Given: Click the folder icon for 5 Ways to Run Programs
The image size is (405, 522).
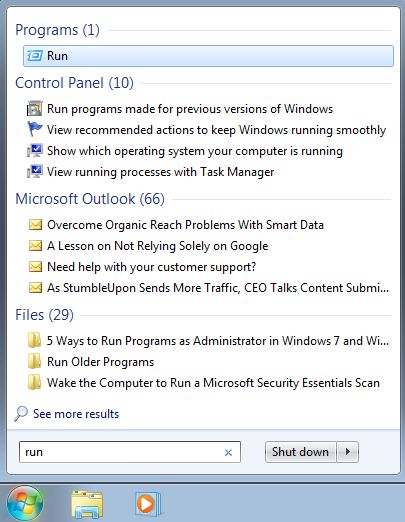Looking at the screenshot, I should coord(34,340).
